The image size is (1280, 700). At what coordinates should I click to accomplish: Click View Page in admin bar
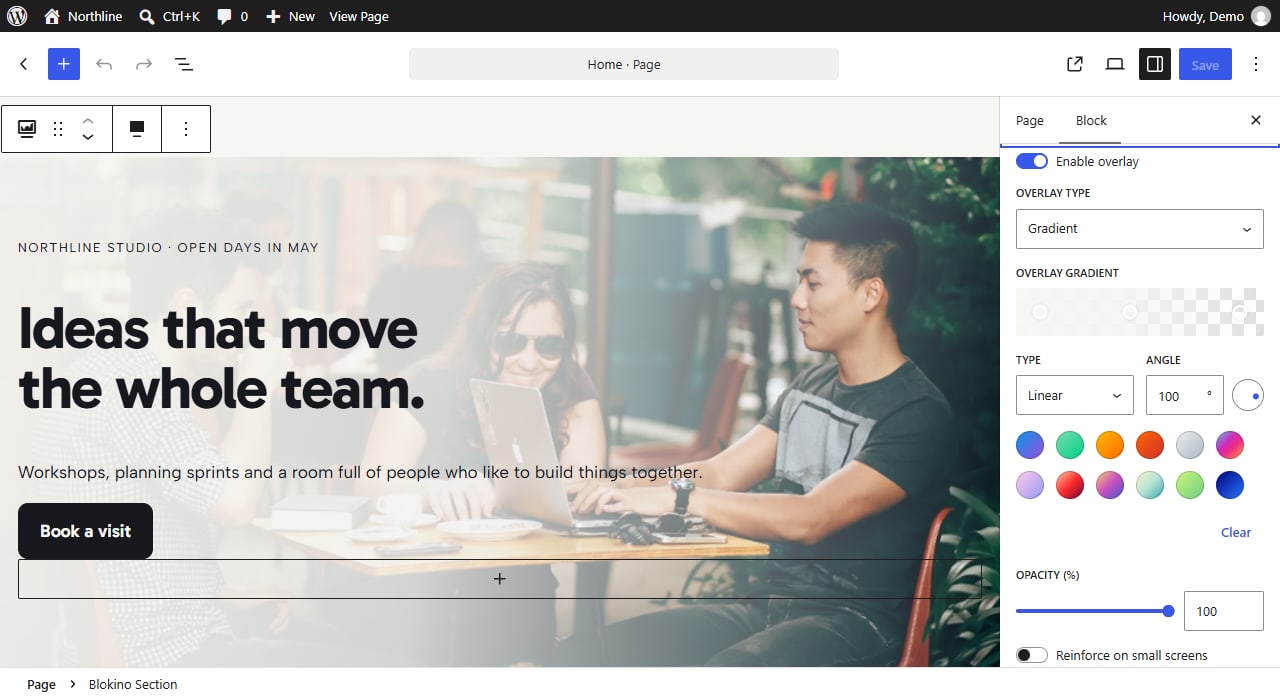click(359, 16)
